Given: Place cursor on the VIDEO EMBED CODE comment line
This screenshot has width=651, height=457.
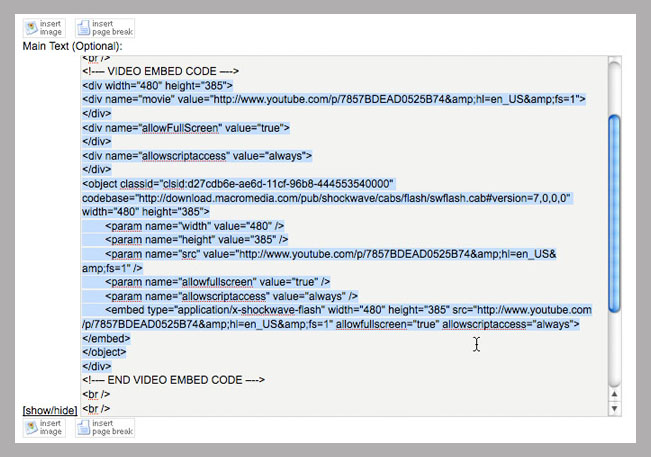Looking at the screenshot, I should pyautogui.click(x=160, y=71).
